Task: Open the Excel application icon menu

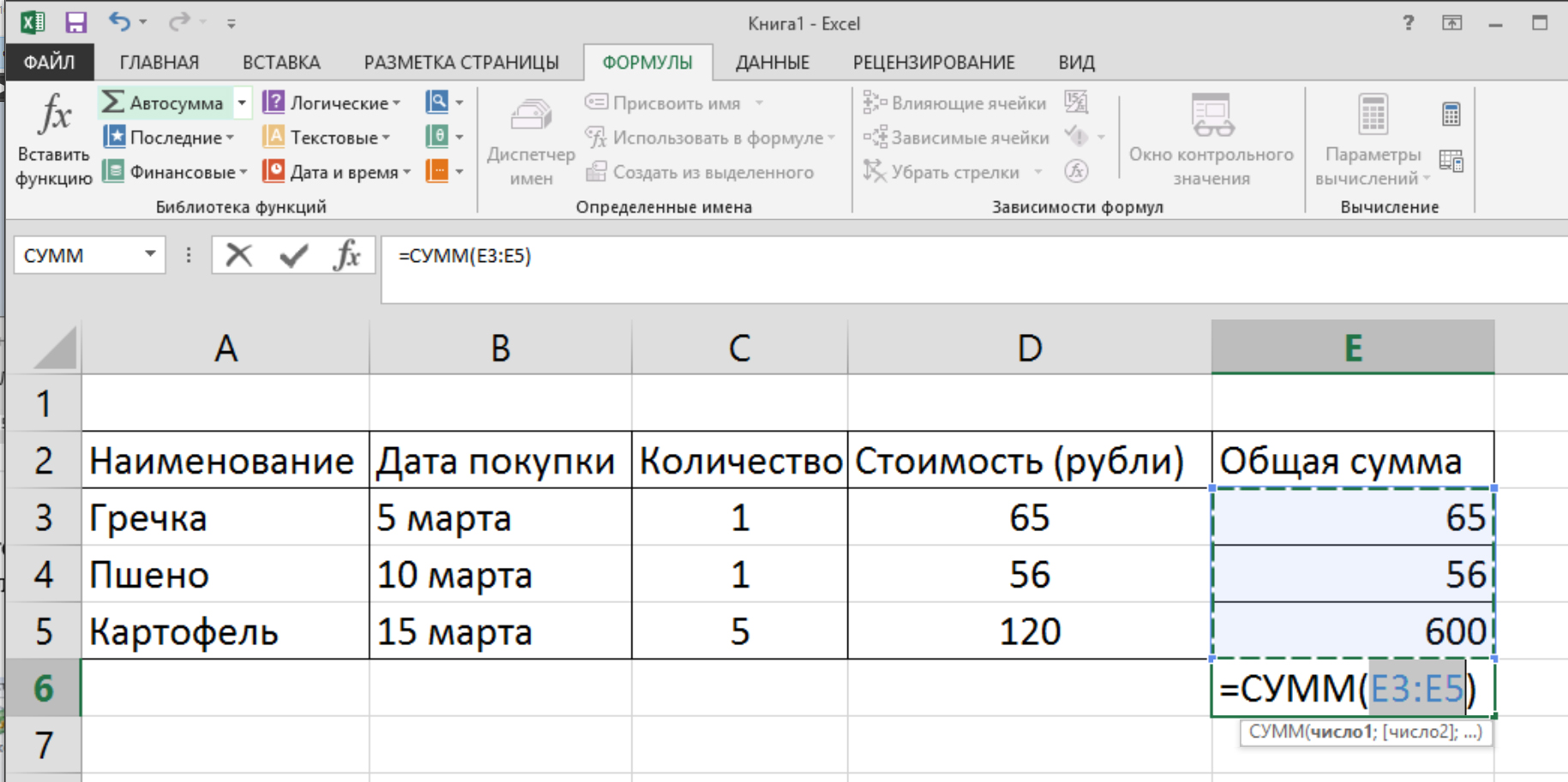Action: tap(33, 22)
